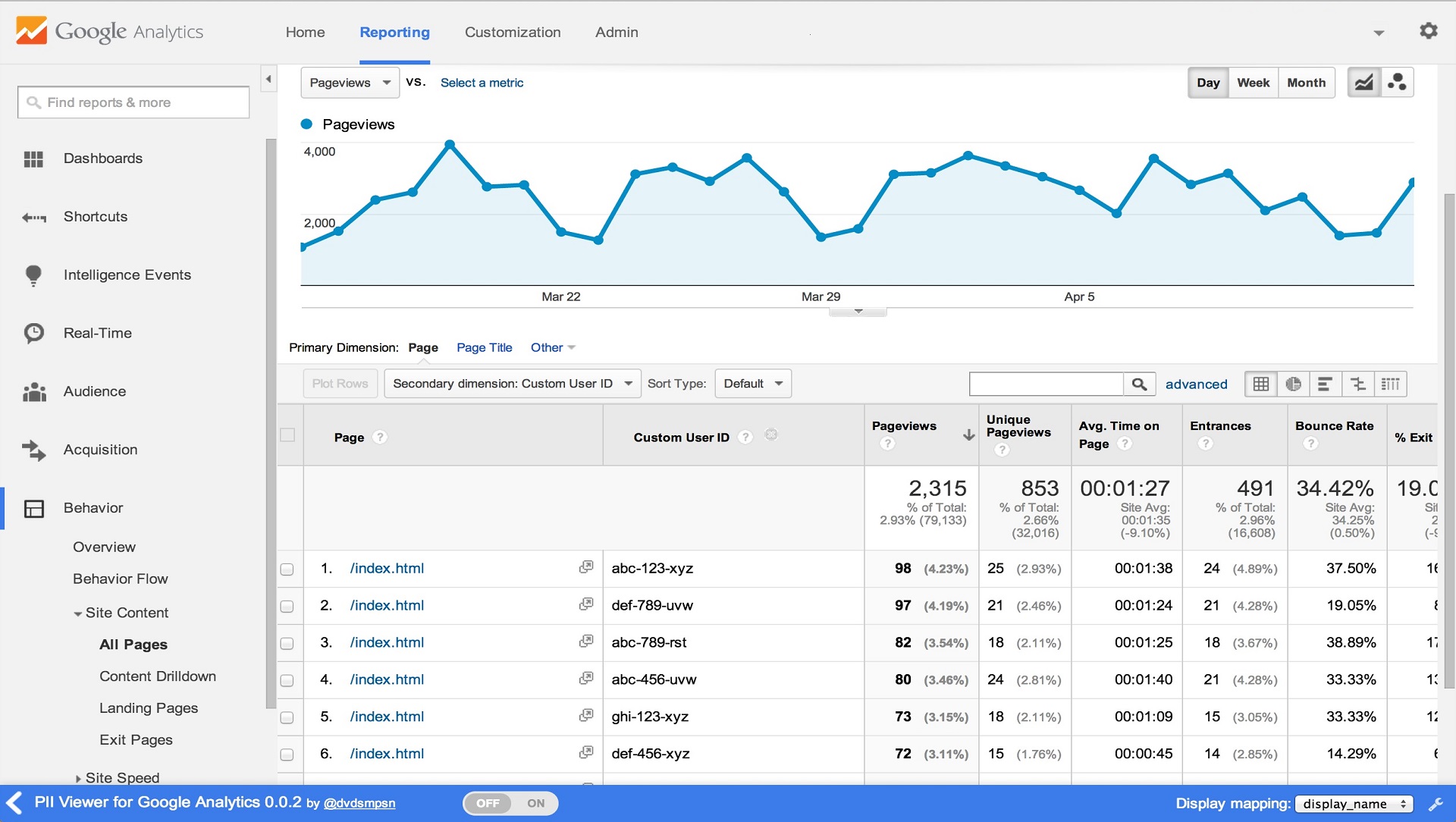Choose the data table view icon
Image resolution: width=1456 pixels, height=822 pixels.
[1260, 384]
